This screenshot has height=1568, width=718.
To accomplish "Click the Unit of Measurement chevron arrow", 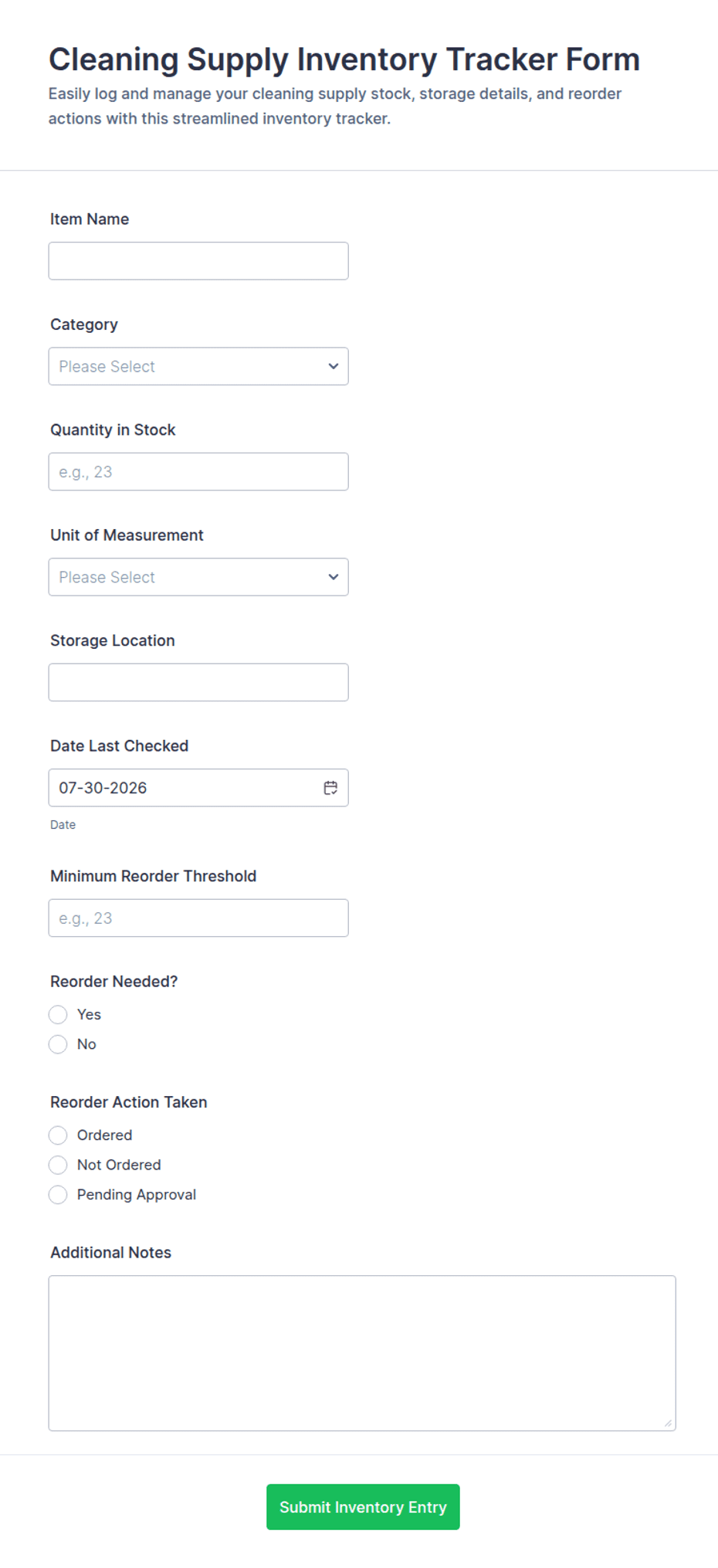I will (334, 577).
